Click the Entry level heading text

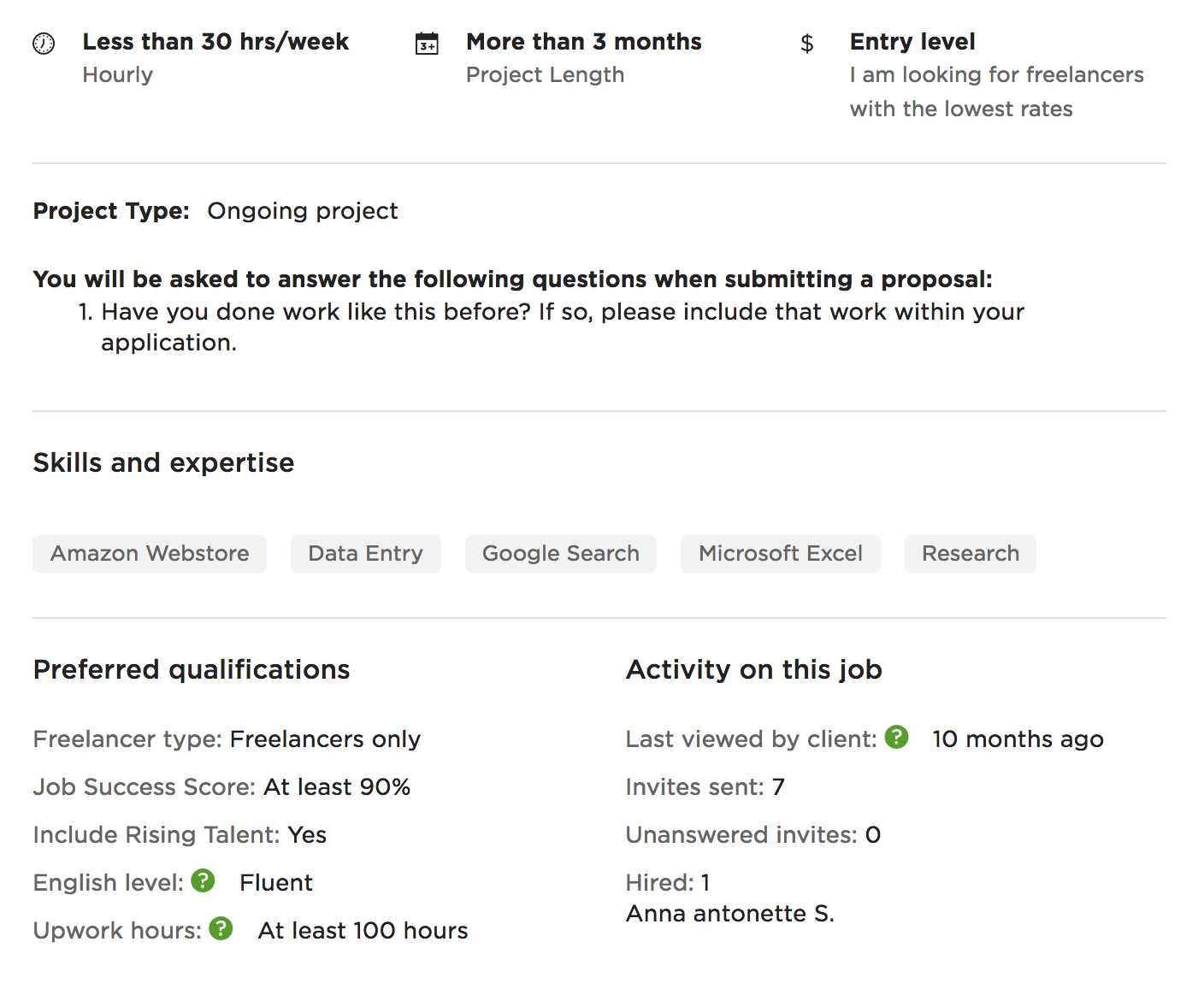(912, 42)
